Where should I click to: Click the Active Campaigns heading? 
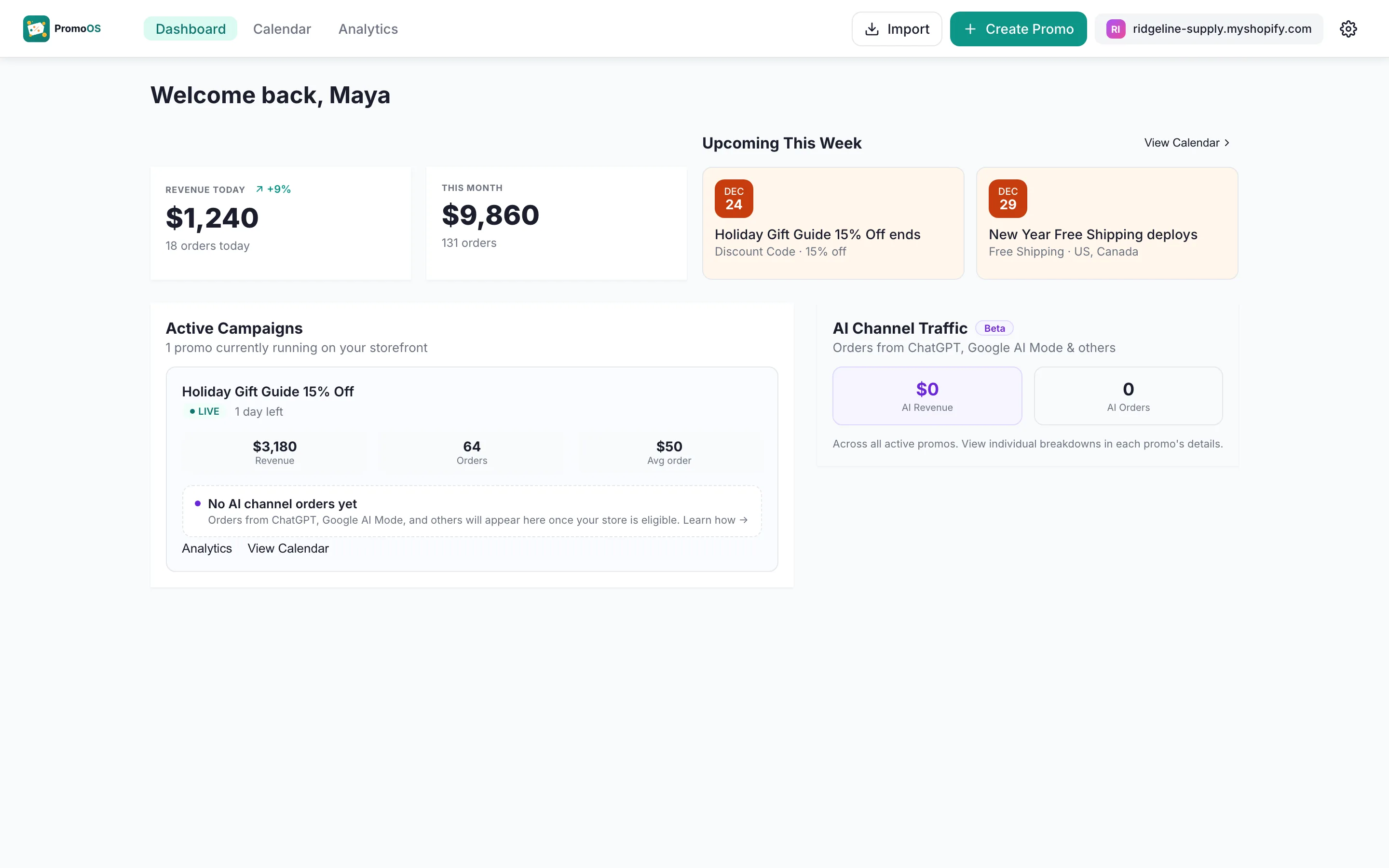click(x=233, y=328)
